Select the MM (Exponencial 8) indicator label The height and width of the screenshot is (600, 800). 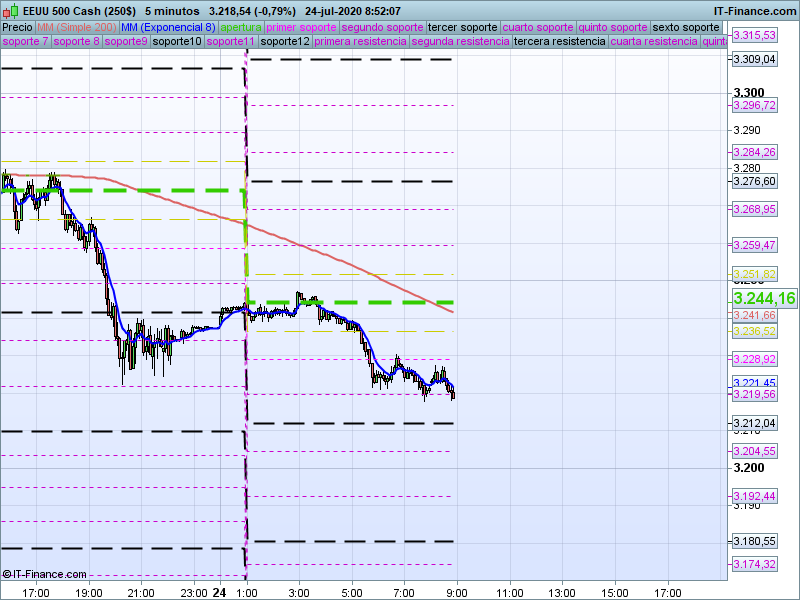coord(168,27)
